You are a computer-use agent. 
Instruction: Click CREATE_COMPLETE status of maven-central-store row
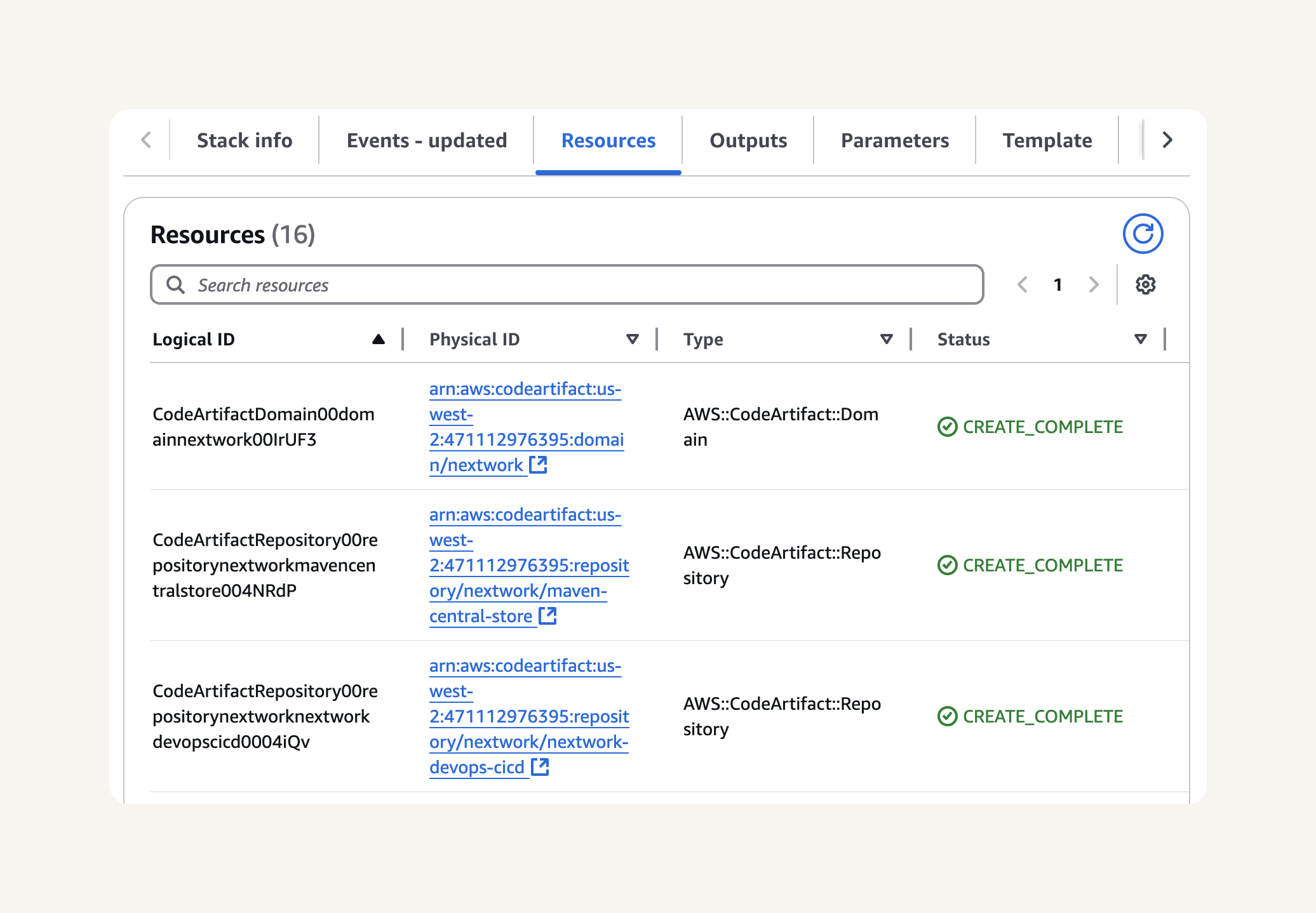1043,565
